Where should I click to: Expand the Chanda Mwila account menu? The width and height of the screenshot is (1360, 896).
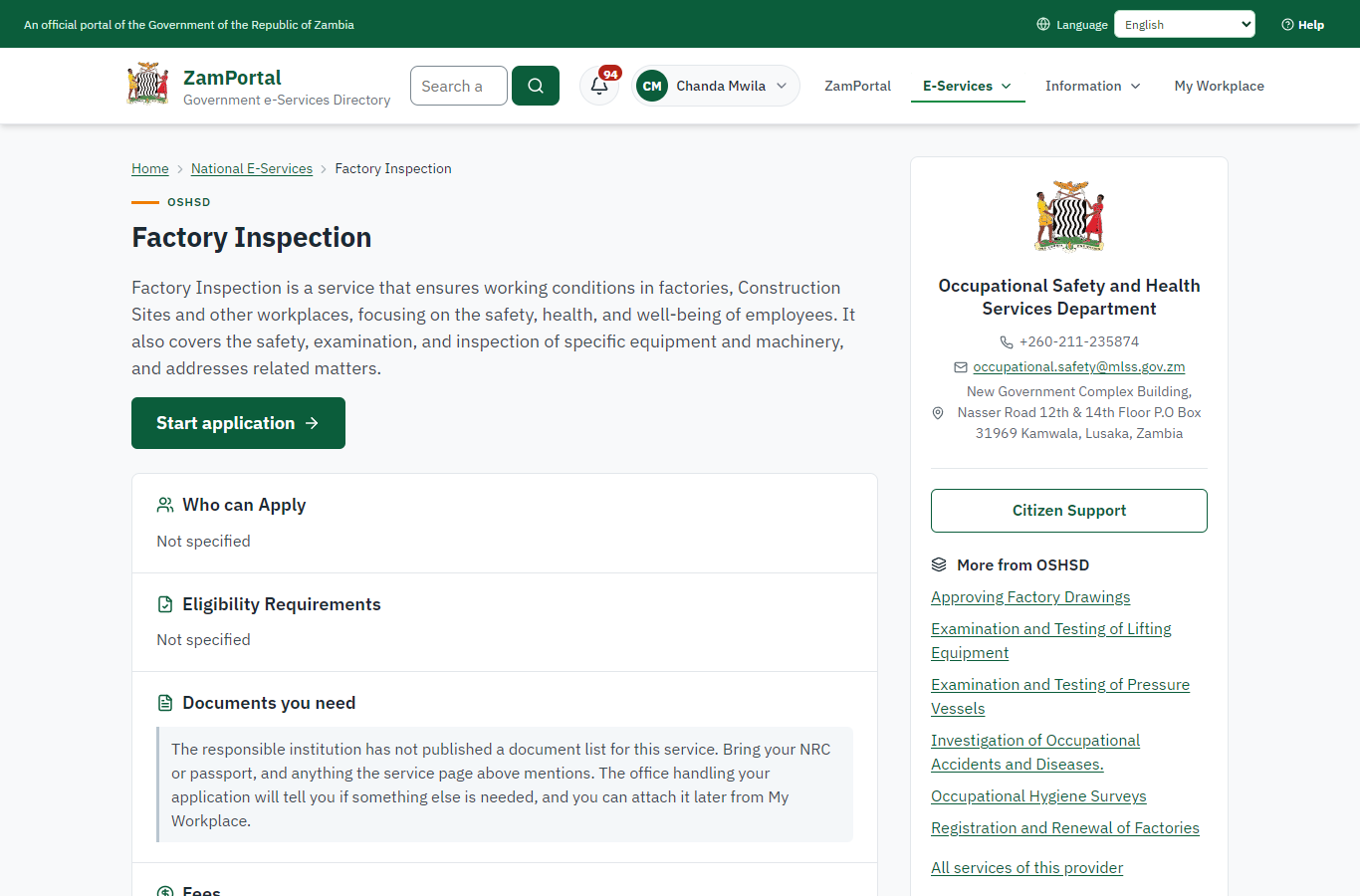pyautogui.click(x=716, y=86)
